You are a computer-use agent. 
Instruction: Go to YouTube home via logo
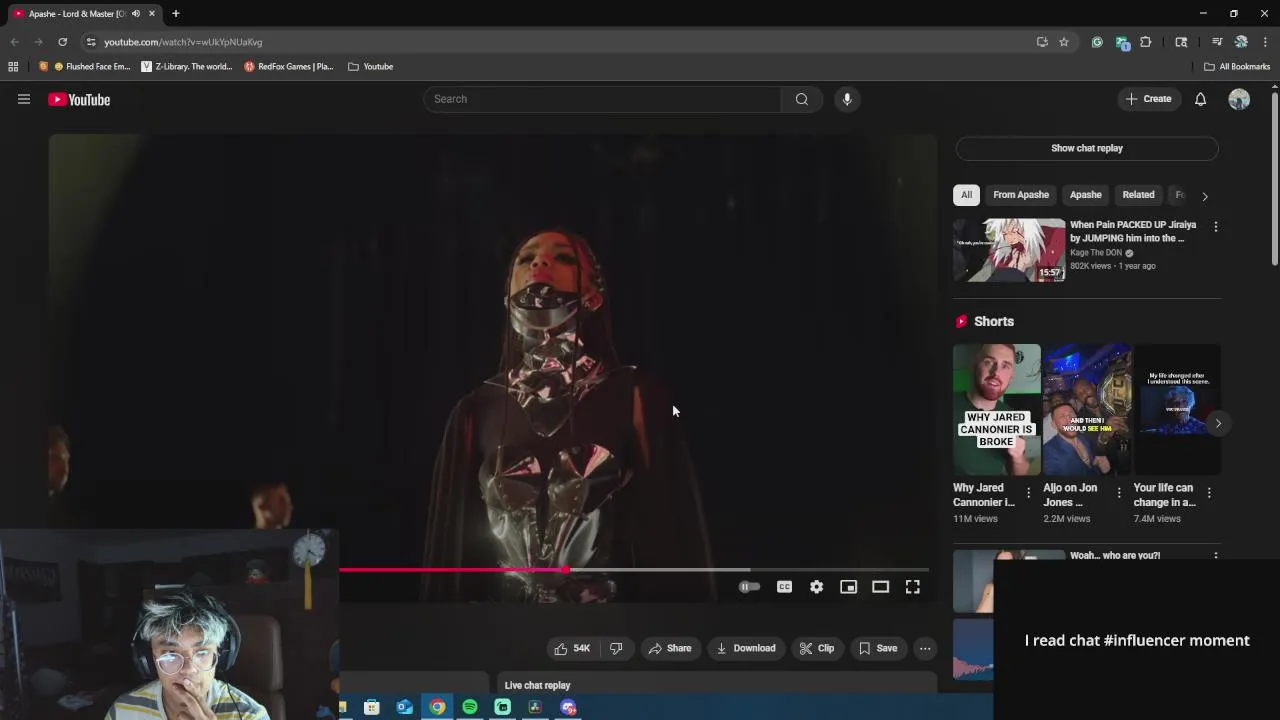click(x=79, y=99)
